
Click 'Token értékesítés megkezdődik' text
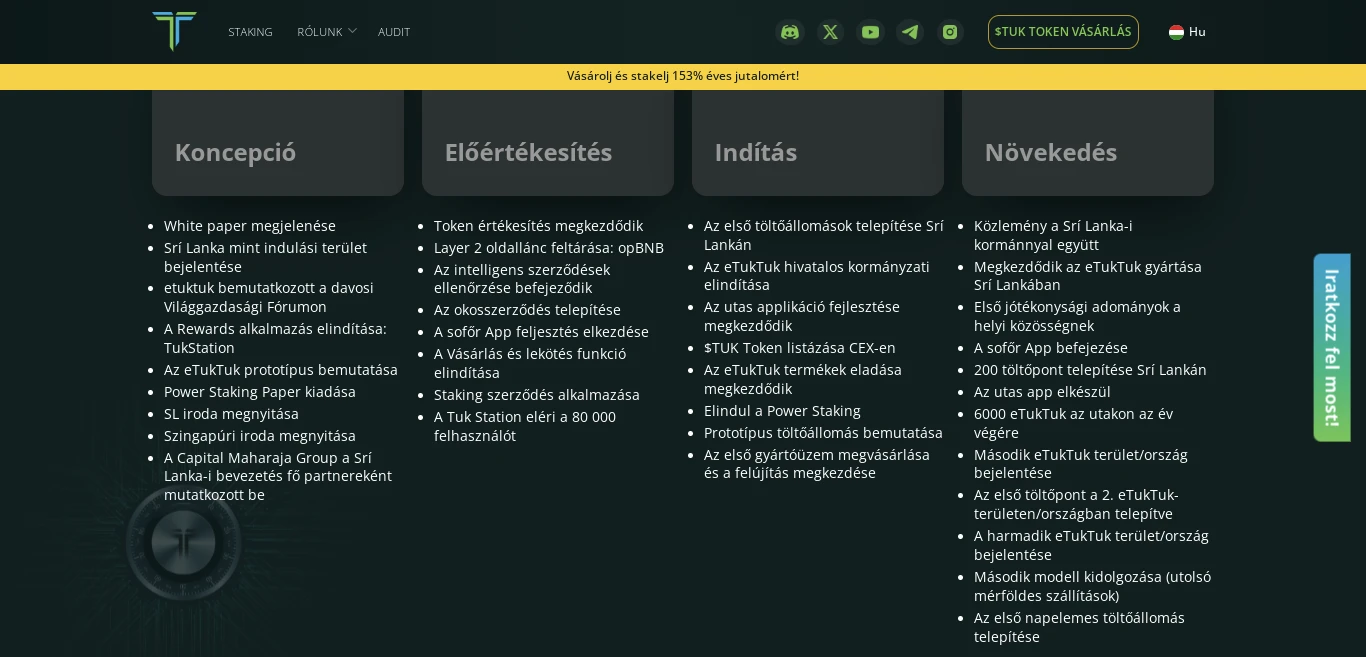pos(538,226)
